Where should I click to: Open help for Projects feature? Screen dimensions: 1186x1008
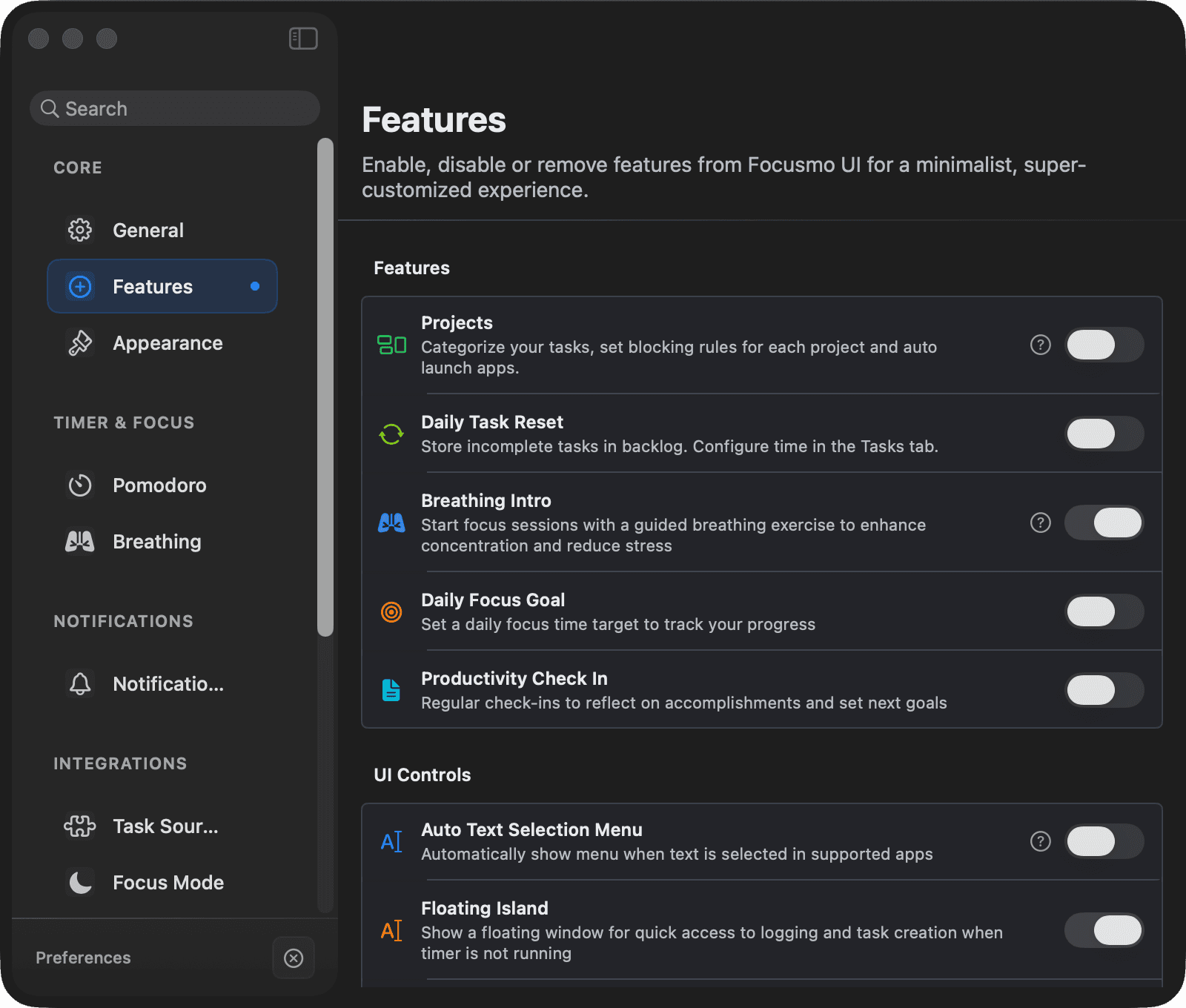point(1041,345)
